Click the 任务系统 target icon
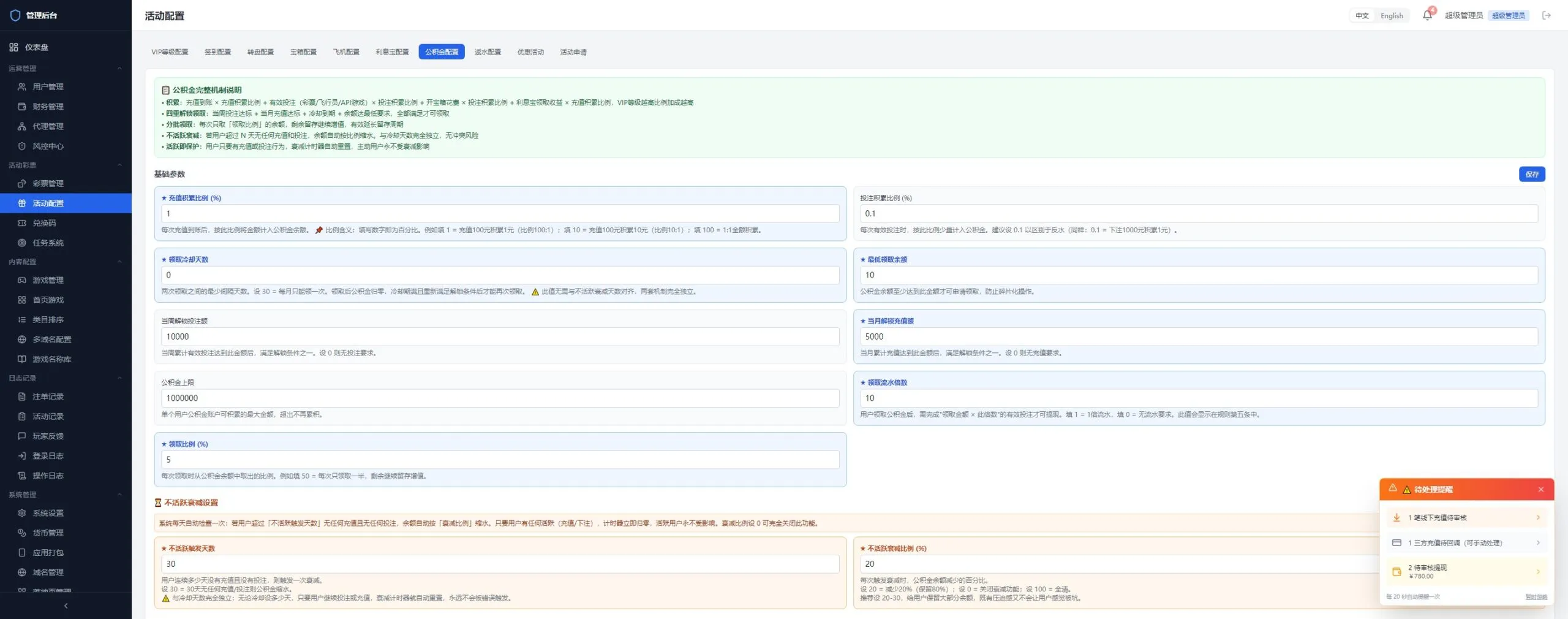 pyautogui.click(x=22, y=243)
